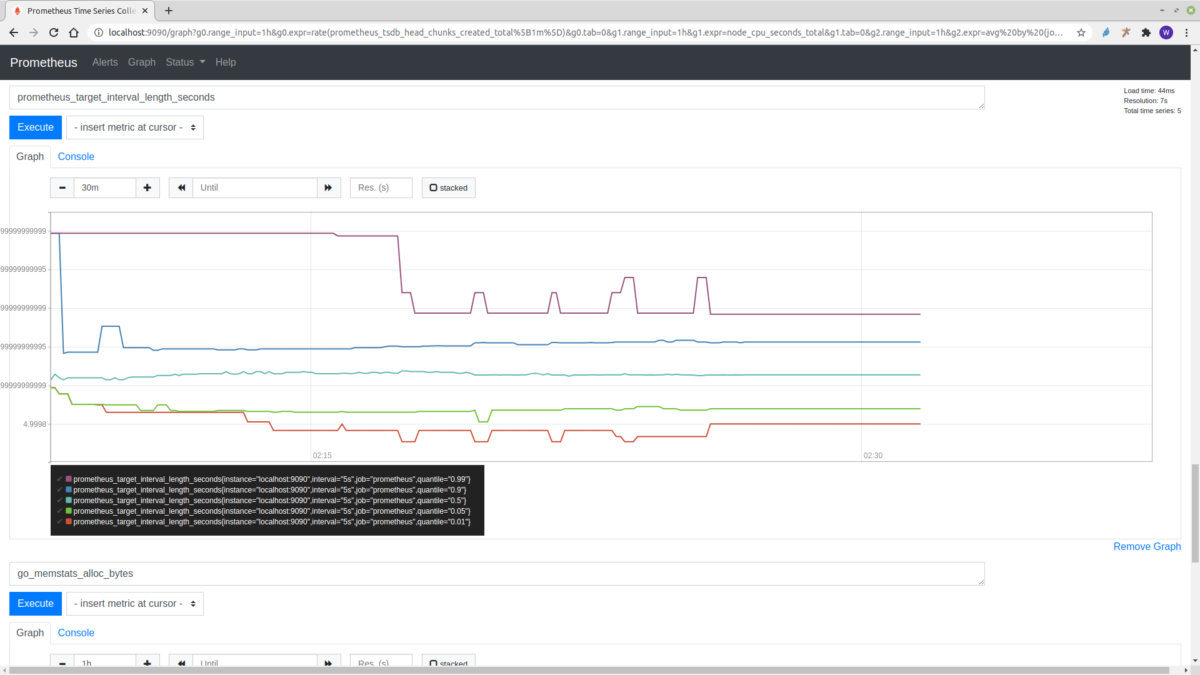Toggle the quantile 0.9 series checkmark in legend

click(x=59, y=490)
